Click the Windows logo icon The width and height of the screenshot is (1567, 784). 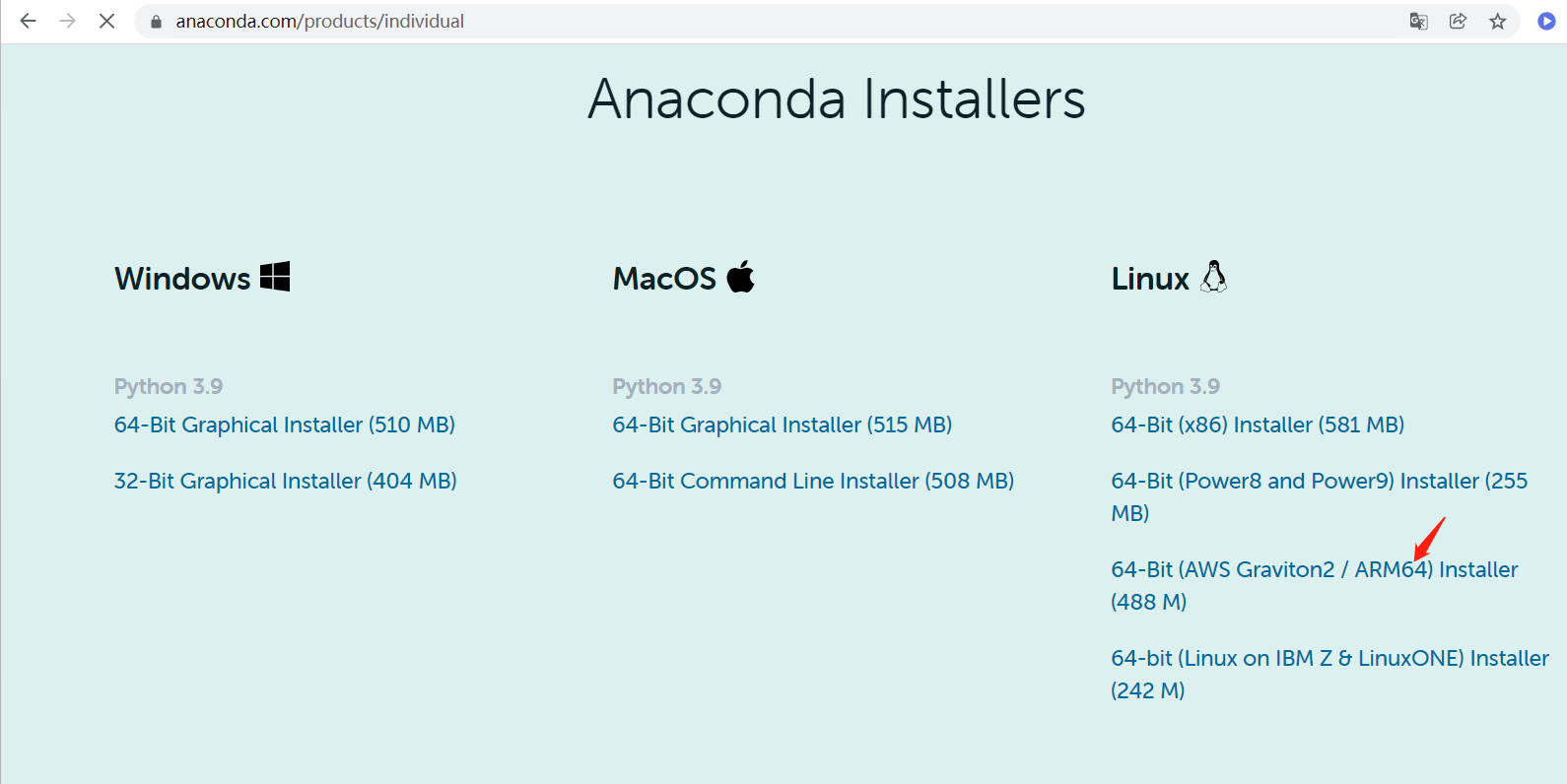(275, 277)
